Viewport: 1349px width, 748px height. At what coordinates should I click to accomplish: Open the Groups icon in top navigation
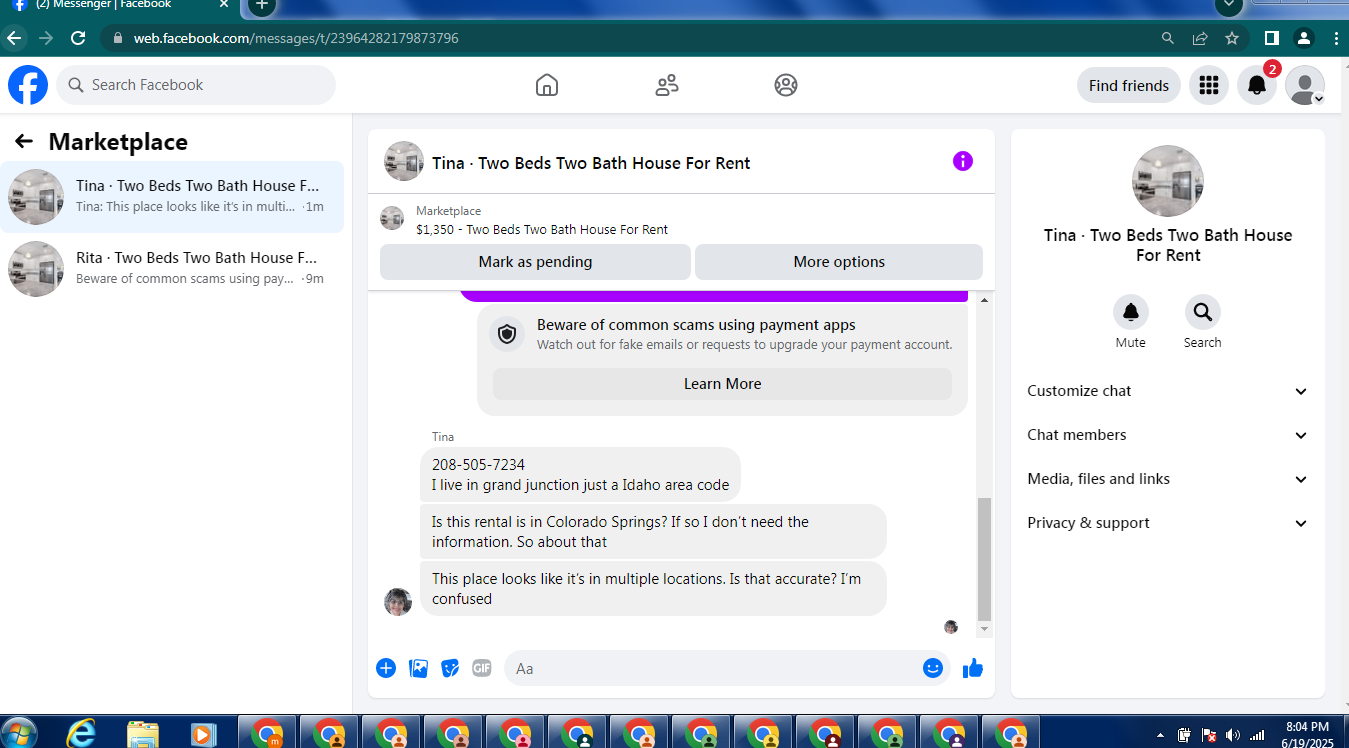point(786,85)
